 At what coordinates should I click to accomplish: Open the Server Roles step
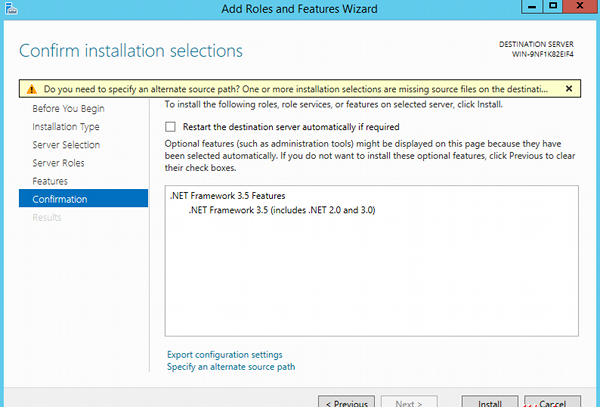58,163
